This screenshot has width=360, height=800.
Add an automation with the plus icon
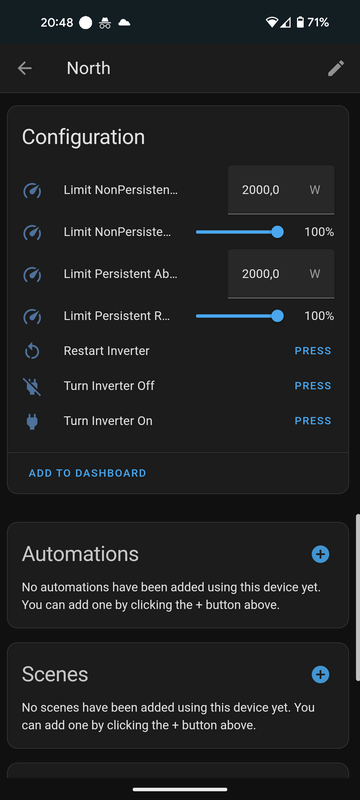pos(320,554)
